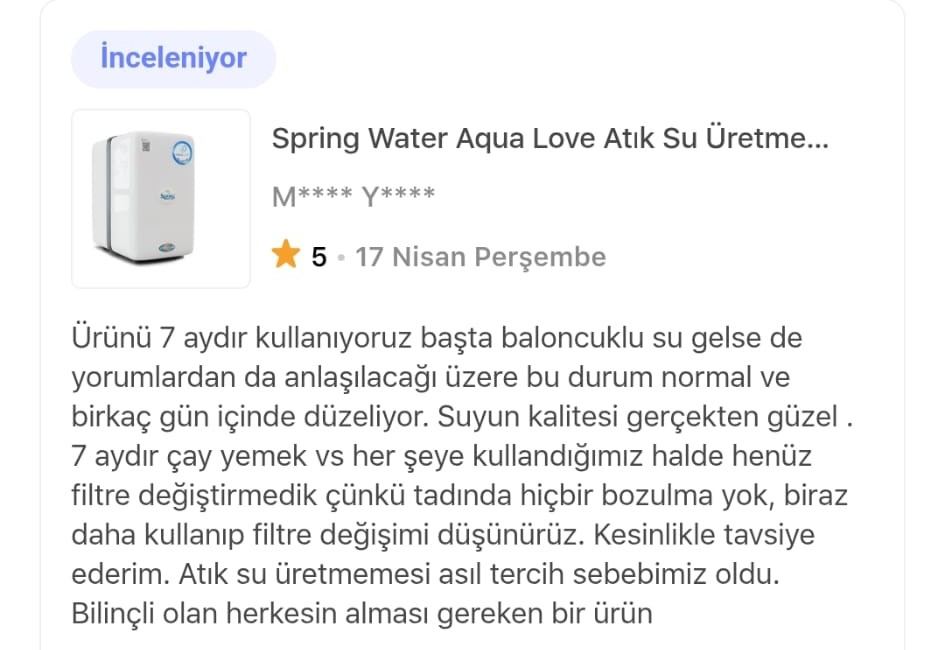Click the small QR label on the purifier image
Image resolution: width=945 pixels, height=650 pixels.
click(146, 146)
